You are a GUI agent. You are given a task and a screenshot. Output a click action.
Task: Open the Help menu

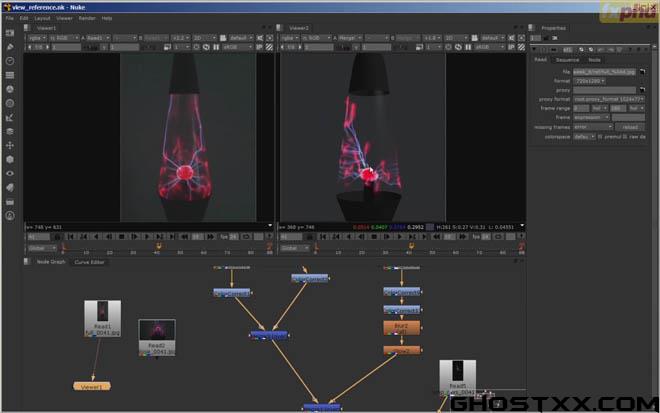tap(107, 19)
